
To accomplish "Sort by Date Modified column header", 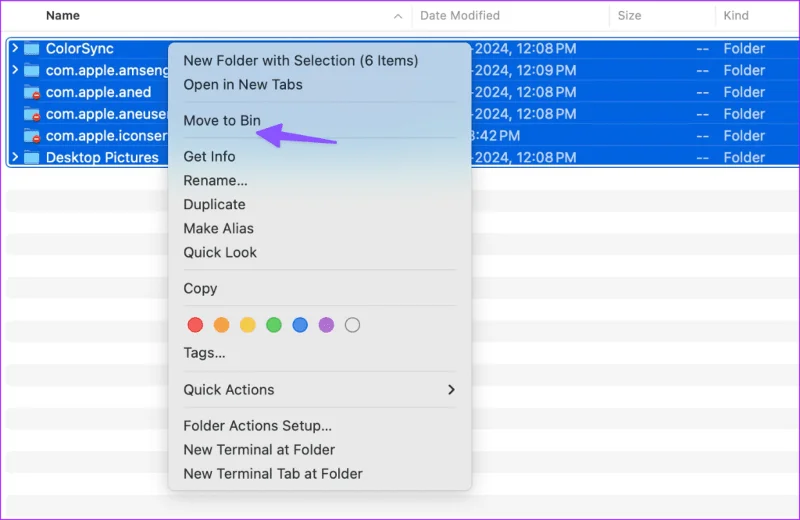I will [x=460, y=16].
